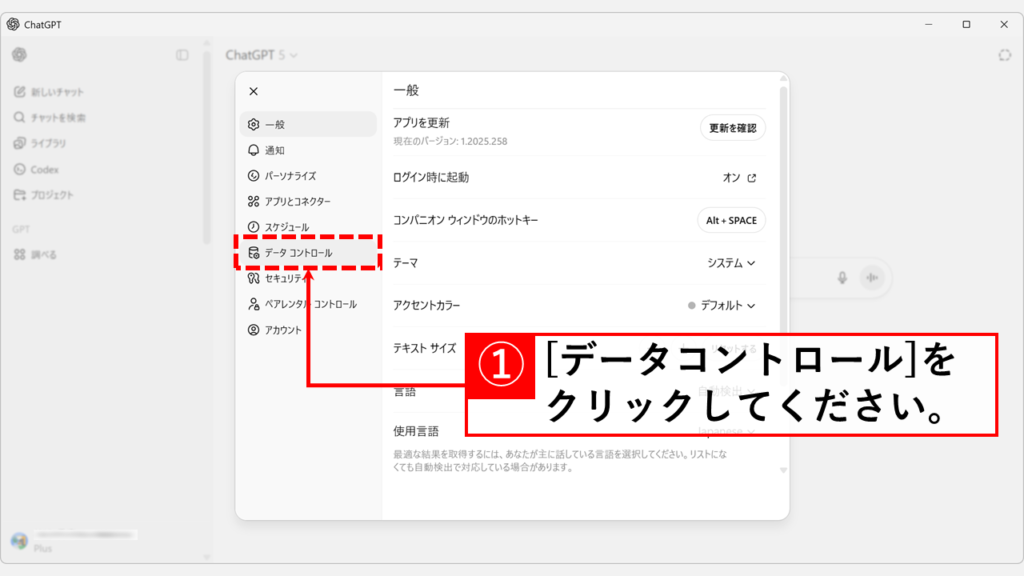Select the パーソナライズ settings section

pos(290,176)
